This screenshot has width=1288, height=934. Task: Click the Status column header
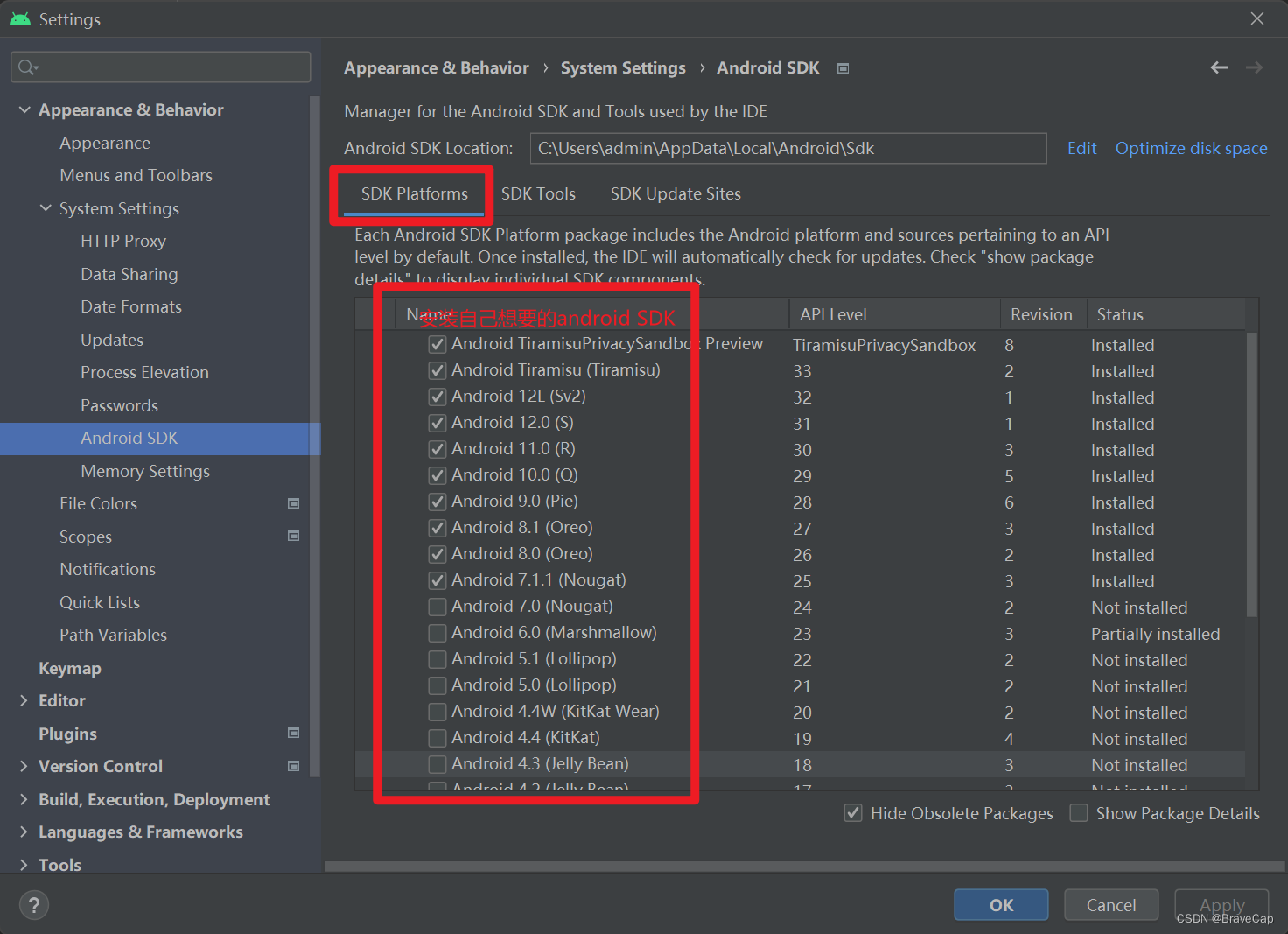pos(1165,314)
